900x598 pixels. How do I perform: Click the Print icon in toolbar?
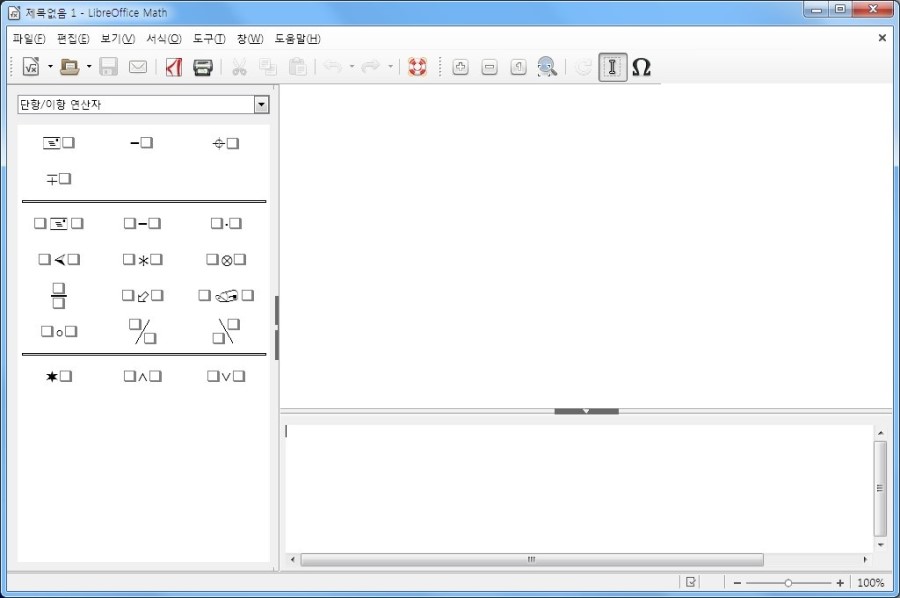(203, 67)
